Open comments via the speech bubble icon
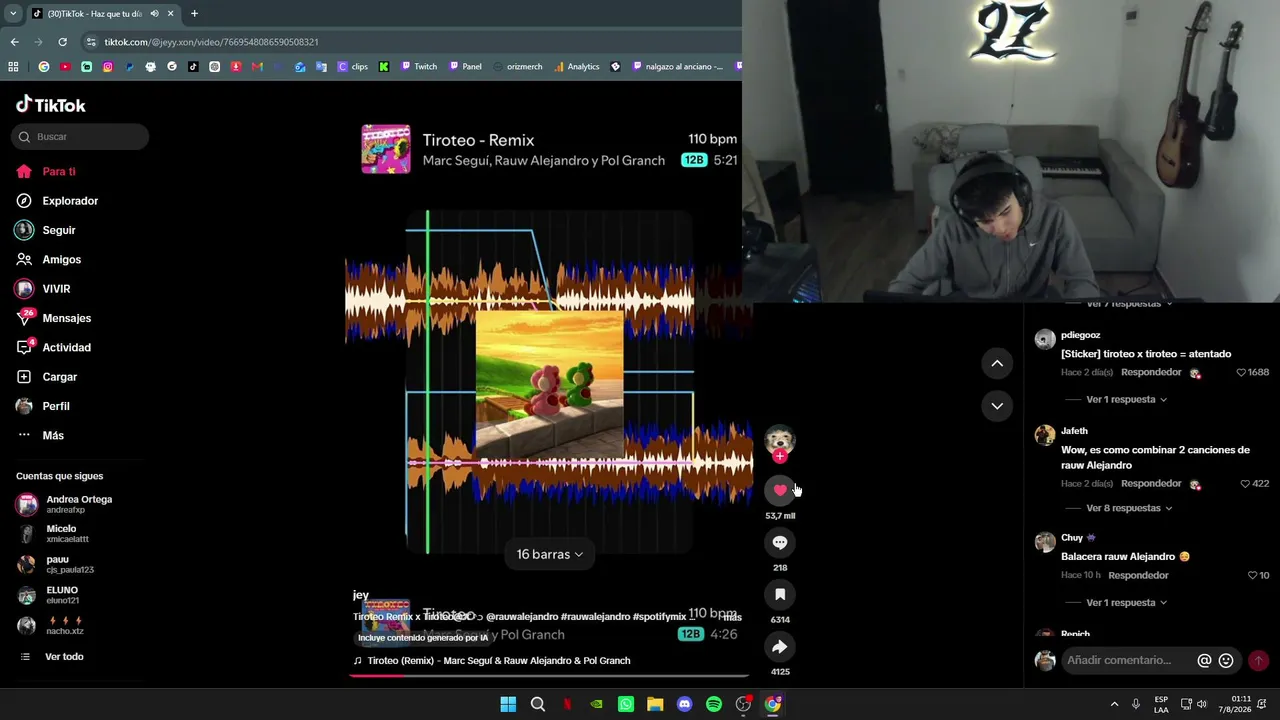Screen dimensions: 1280x720 [x=780, y=542]
